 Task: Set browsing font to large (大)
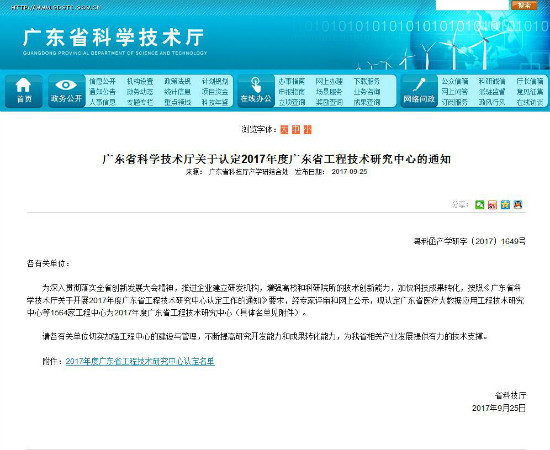(x=284, y=129)
